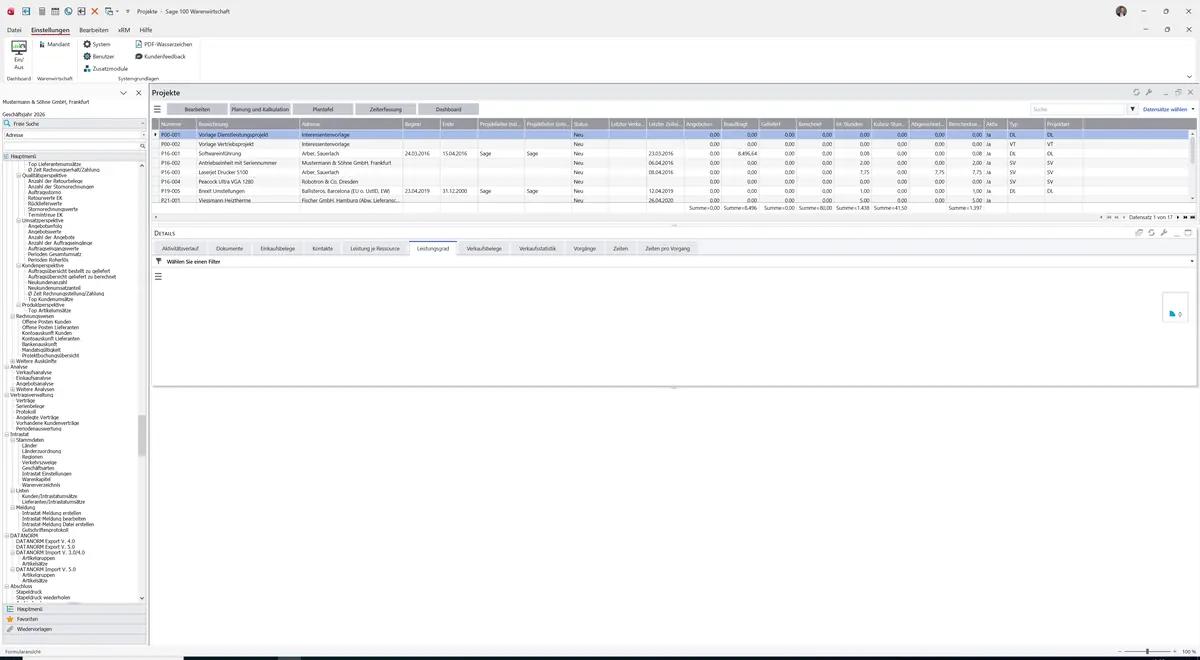
Task: Click the calculator icon in quick access toolbar
Action: pos(41,11)
